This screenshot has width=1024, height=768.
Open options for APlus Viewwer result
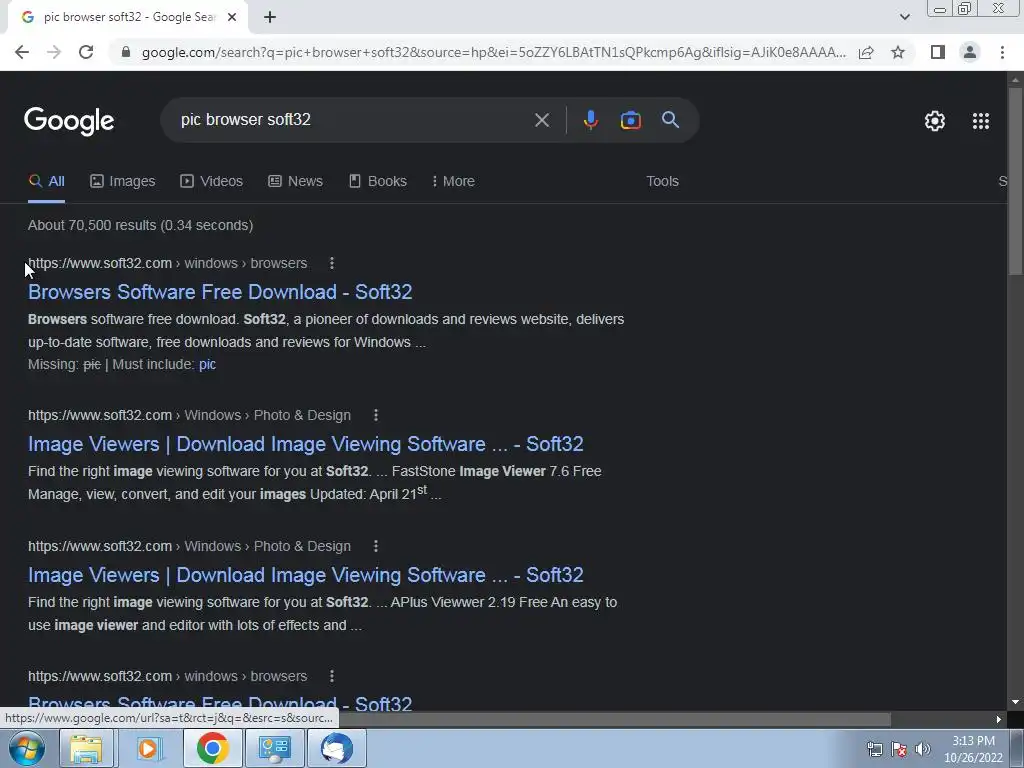point(376,546)
